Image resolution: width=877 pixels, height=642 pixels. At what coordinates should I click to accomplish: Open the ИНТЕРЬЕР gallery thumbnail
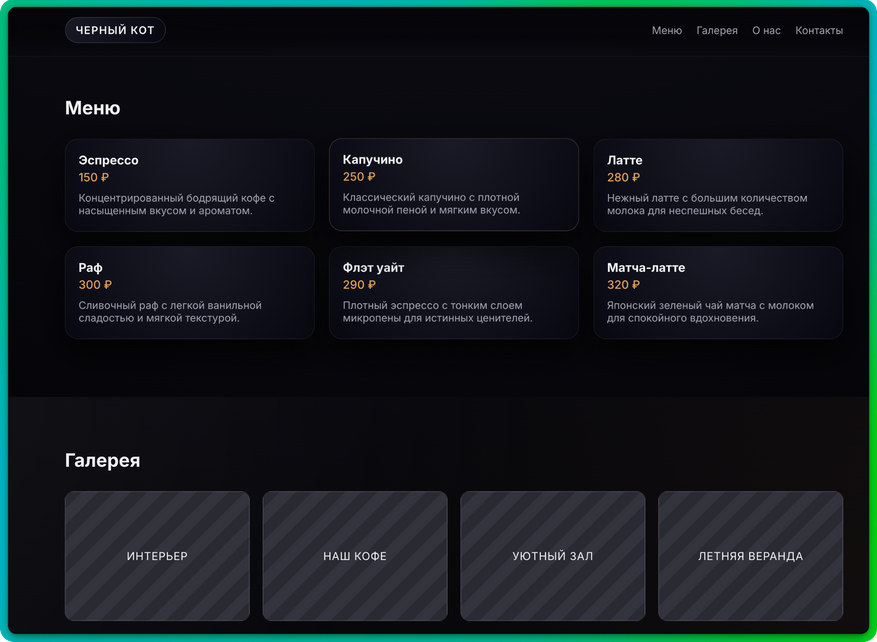[x=157, y=556]
